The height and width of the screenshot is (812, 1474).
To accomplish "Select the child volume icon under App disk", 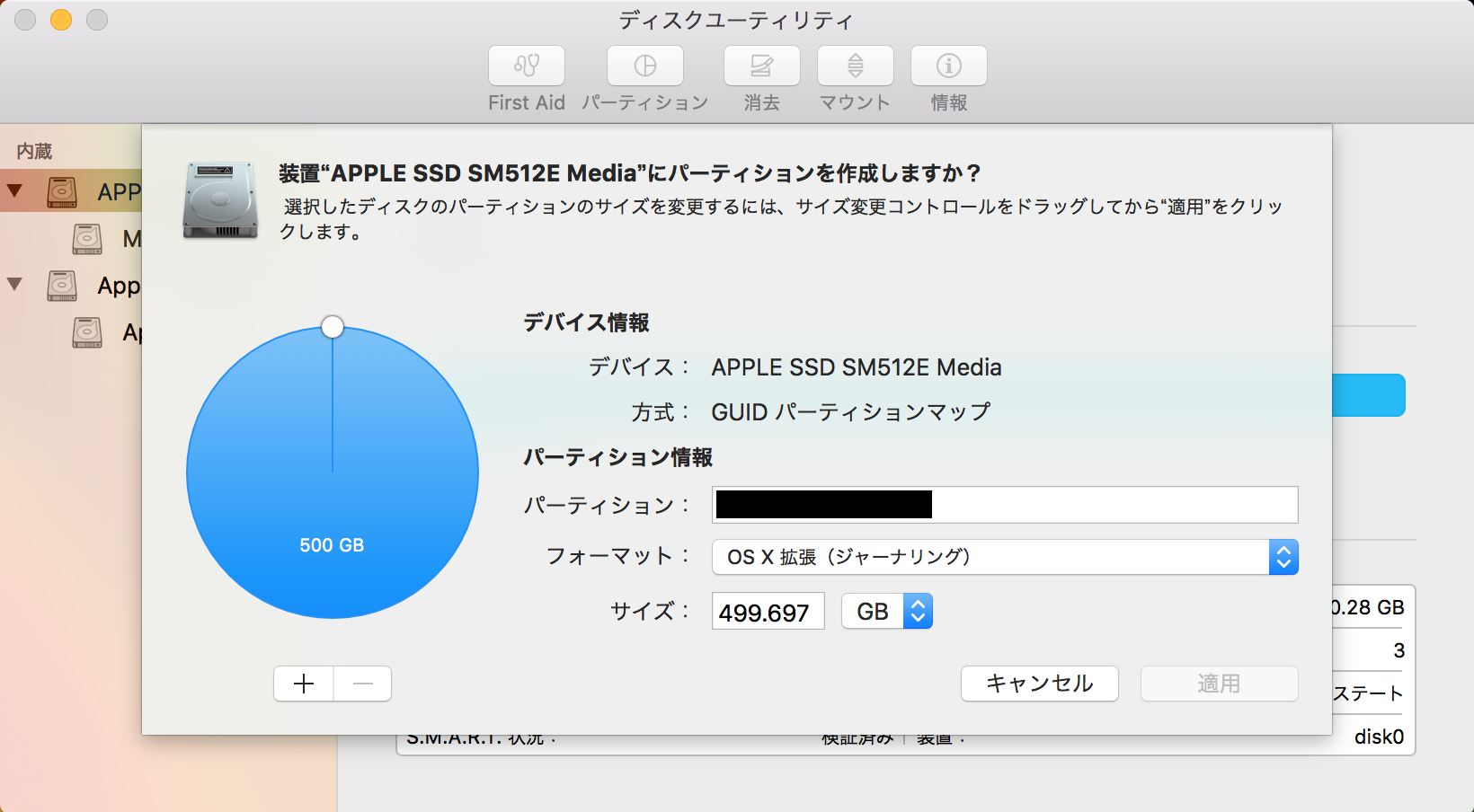I will point(87,331).
